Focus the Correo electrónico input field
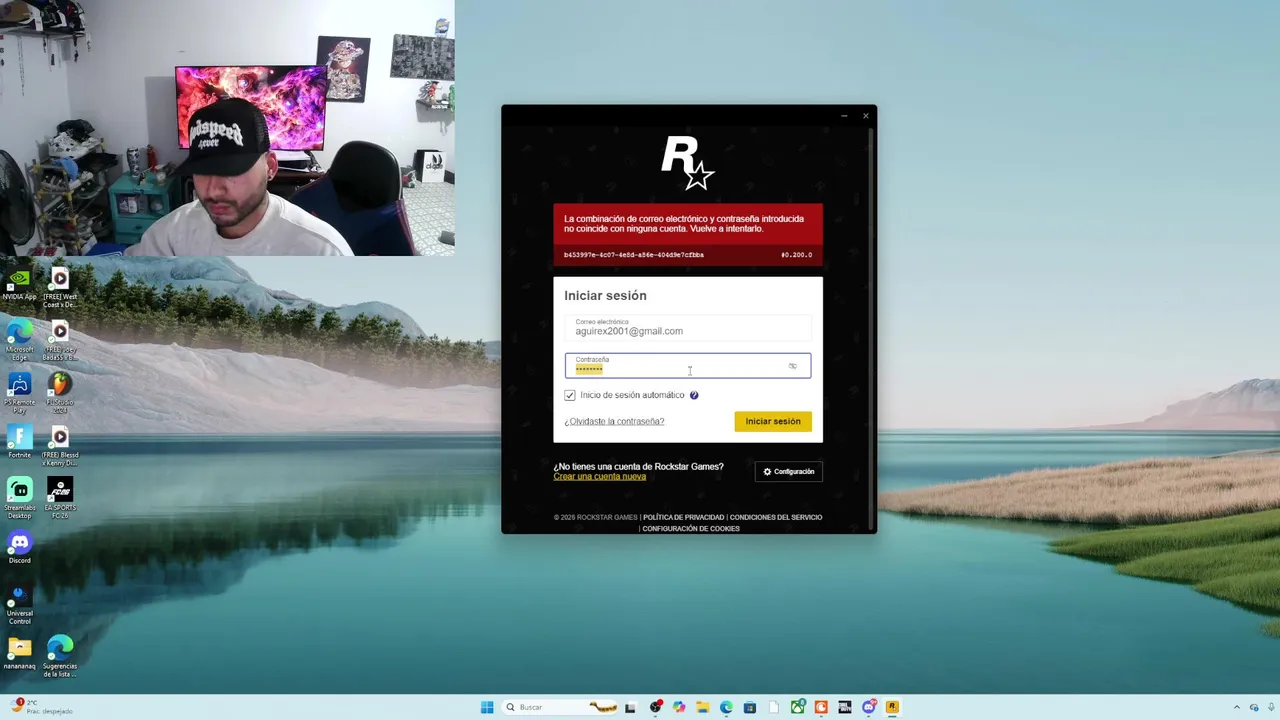Screen dimensions: 1280x720 [688, 328]
